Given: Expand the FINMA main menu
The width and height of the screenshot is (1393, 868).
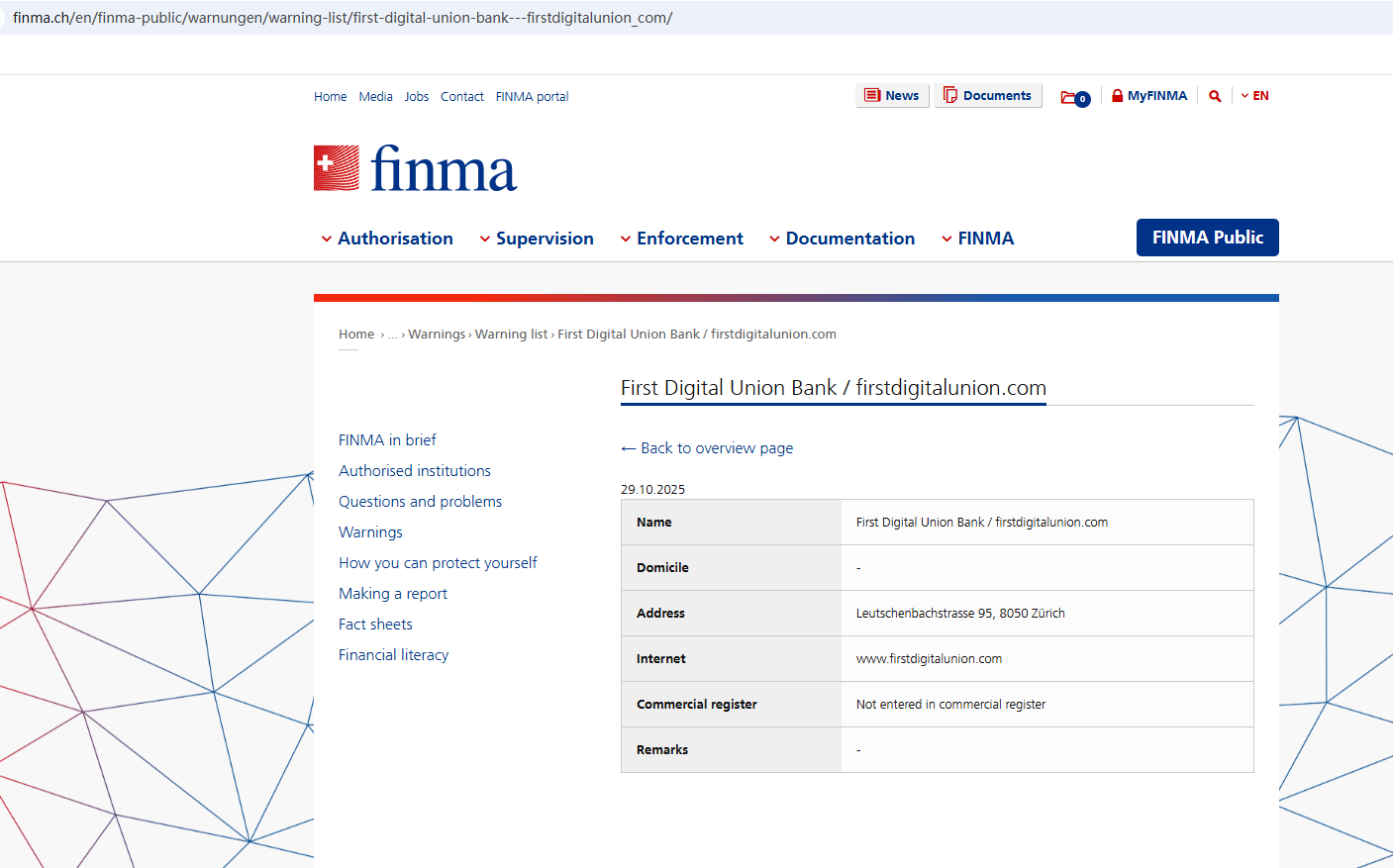Looking at the screenshot, I should point(977,239).
